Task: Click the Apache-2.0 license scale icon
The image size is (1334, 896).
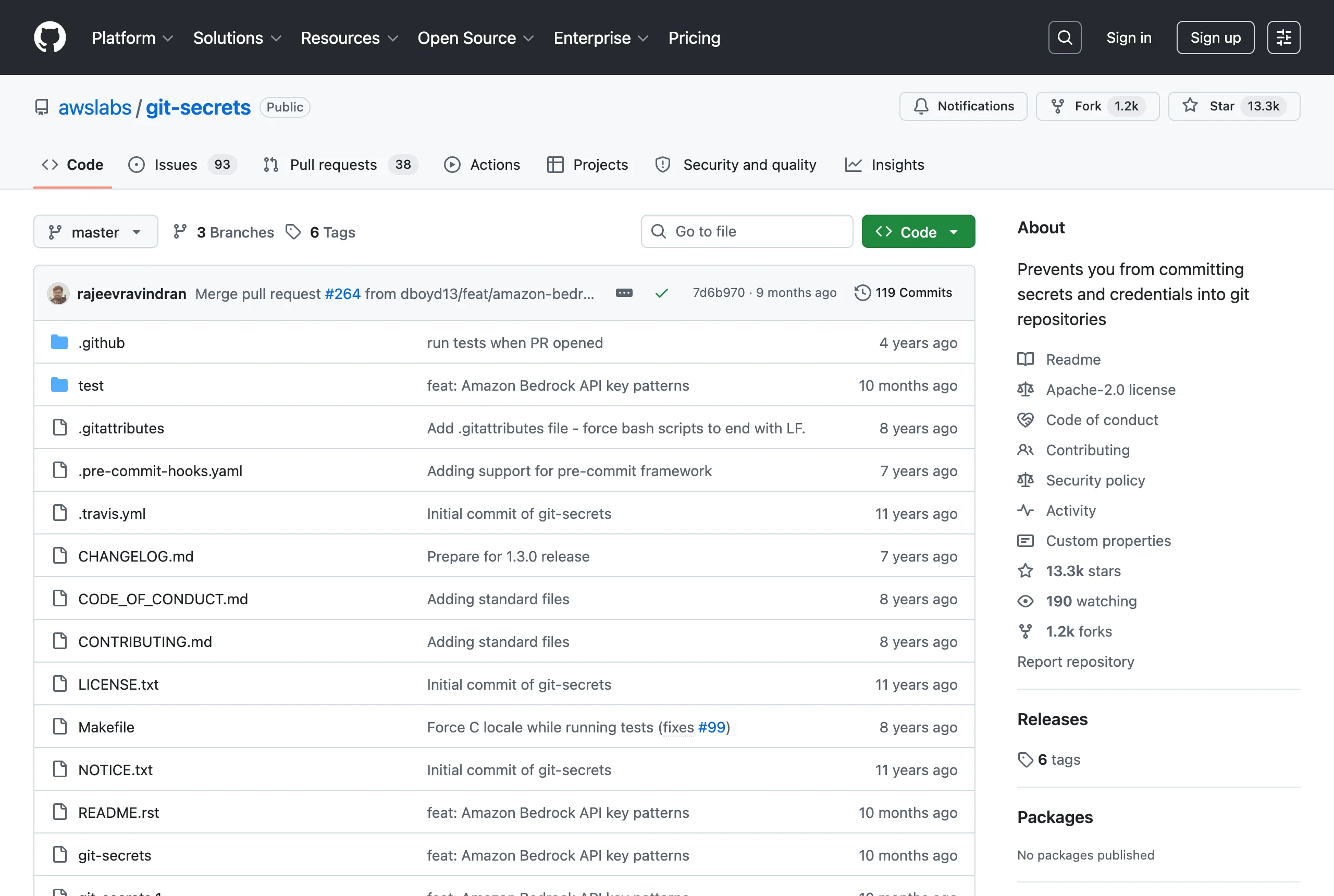Action: (x=1026, y=390)
